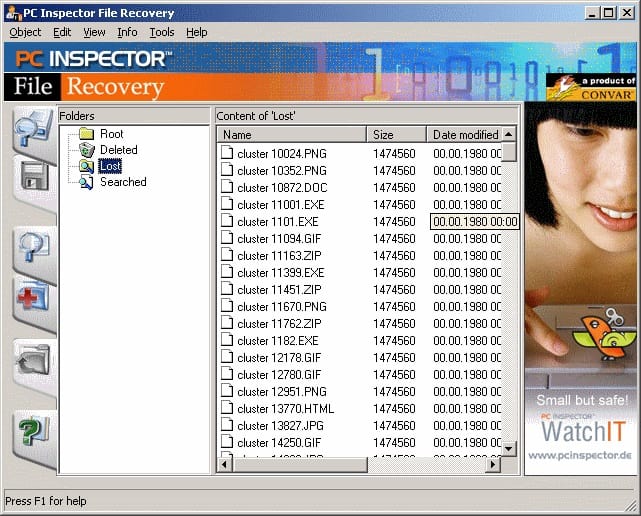Open the View menu
Viewport: 641px width, 516px height.
click(94, 32)
